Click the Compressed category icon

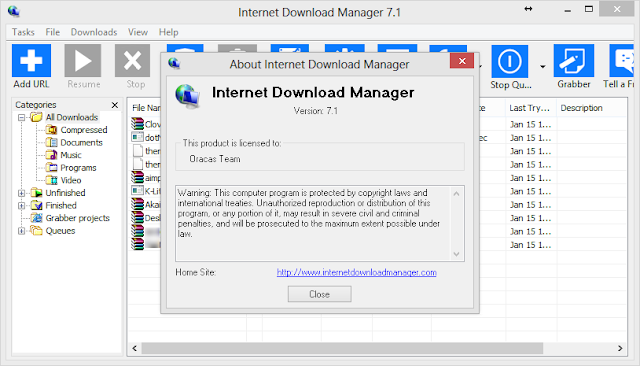(51, 130)
